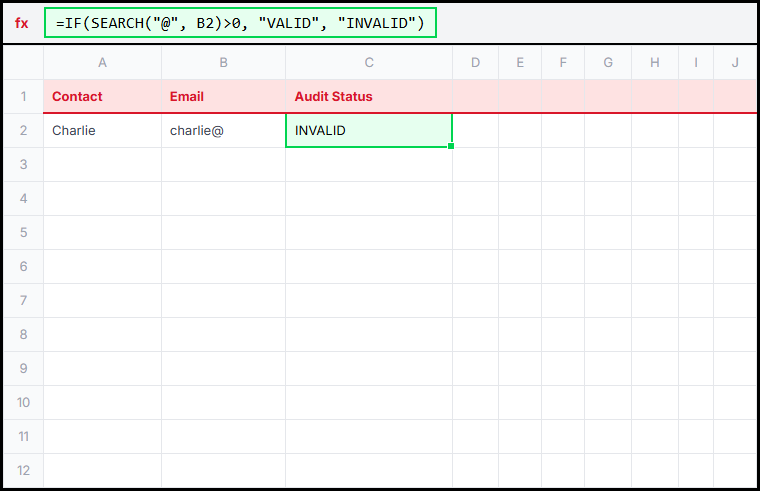760x491 pixels.
Task: Click the Email header cell
Action: [x=223, y=97]
